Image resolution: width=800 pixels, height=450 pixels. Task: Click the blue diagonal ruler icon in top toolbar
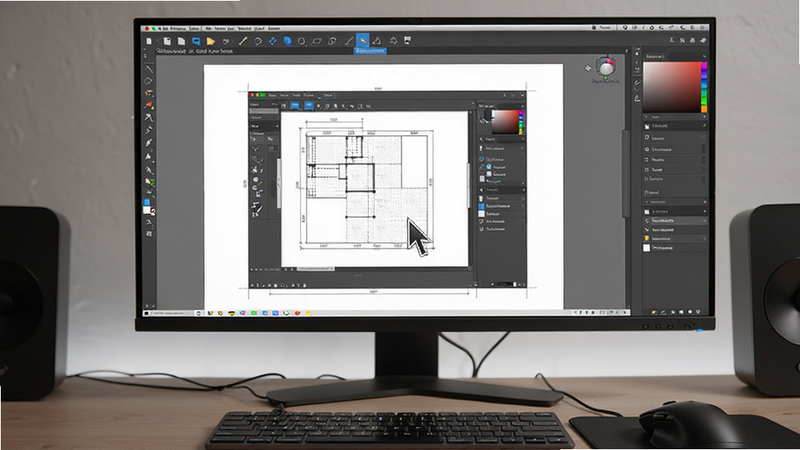coord(272,41)
